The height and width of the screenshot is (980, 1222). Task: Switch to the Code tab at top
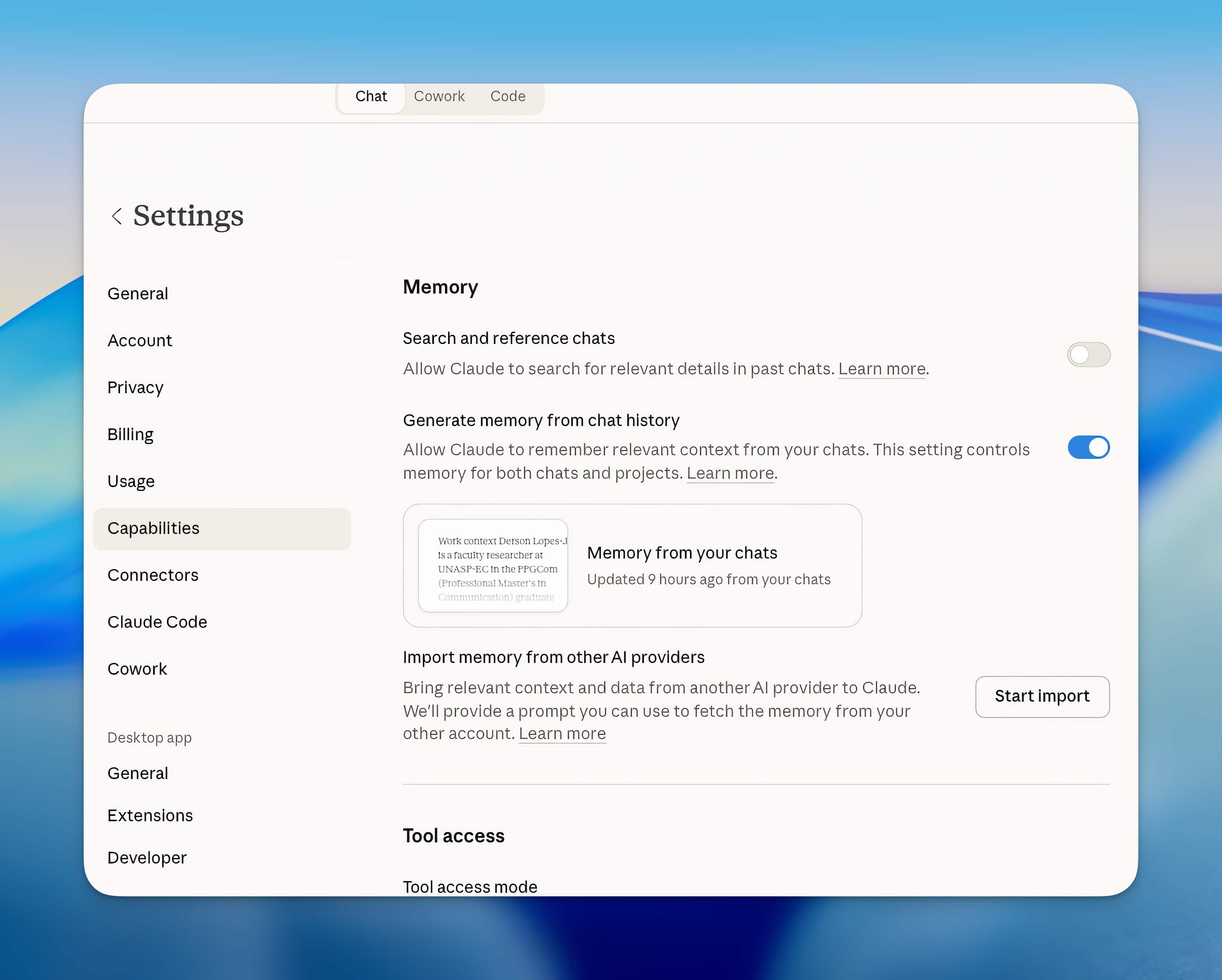(507, 96)
